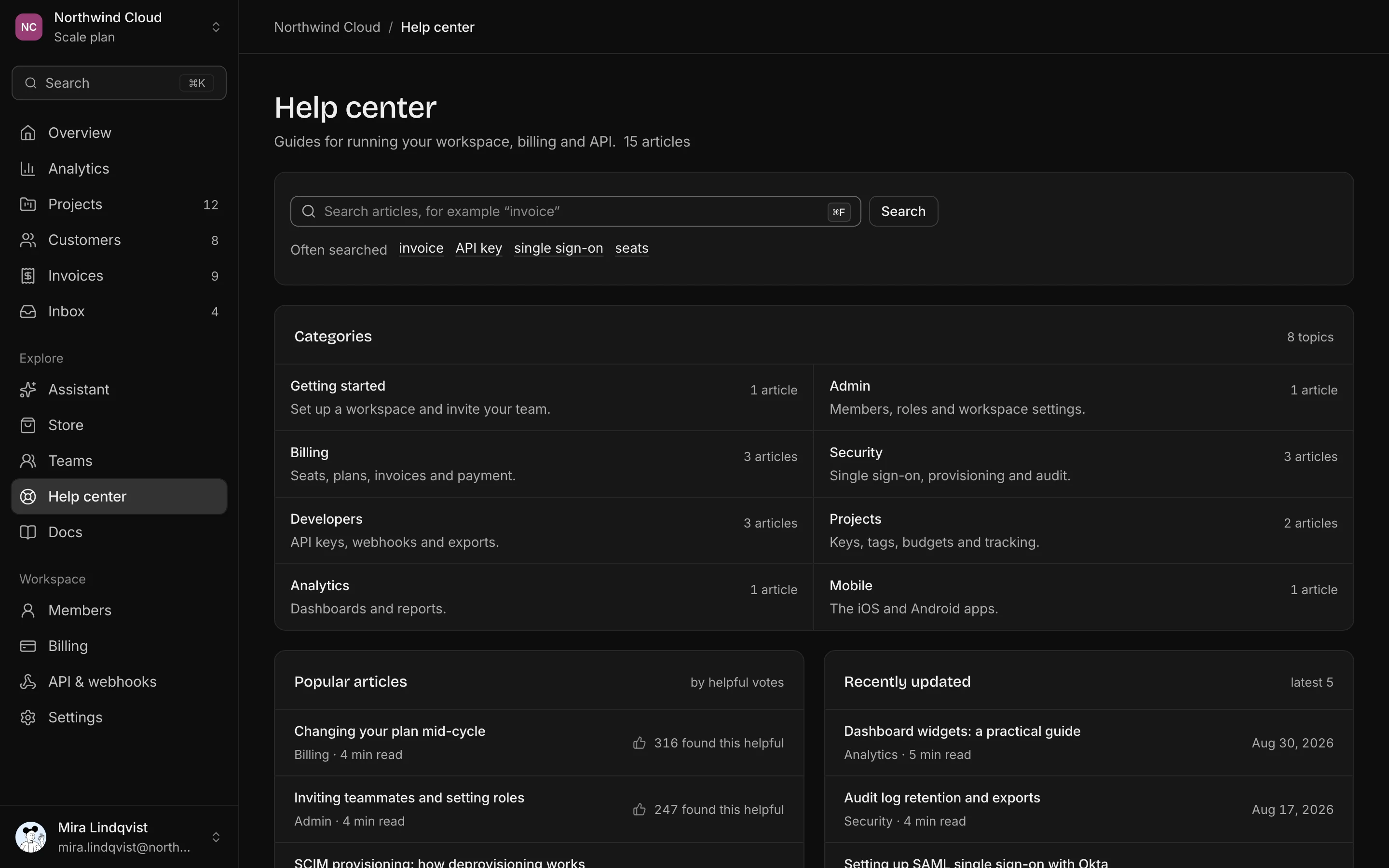1389x868 pixels.
Task: Click the Inbox tray icon
Action: pos(27,311)
